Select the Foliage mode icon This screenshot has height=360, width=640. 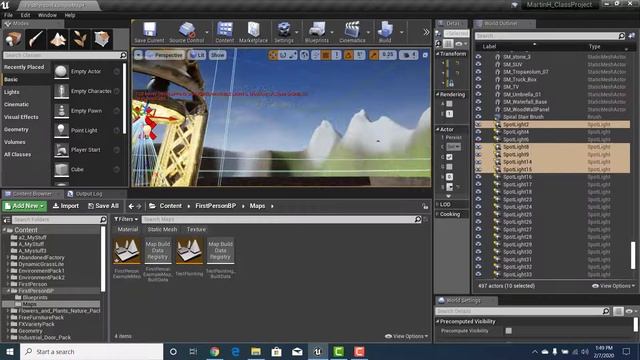(x=80, y=40)
